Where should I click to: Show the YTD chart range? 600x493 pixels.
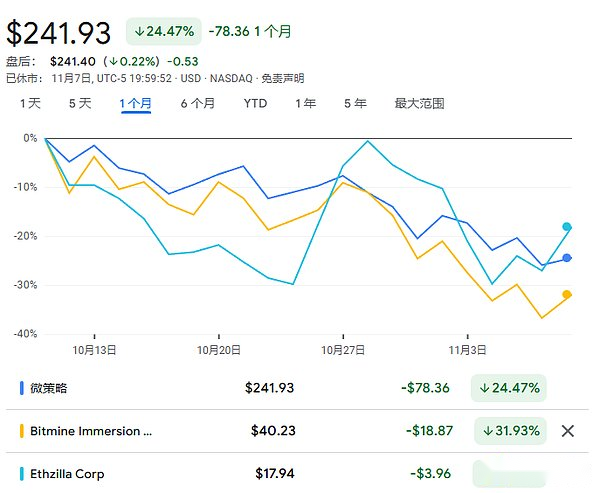255,103
